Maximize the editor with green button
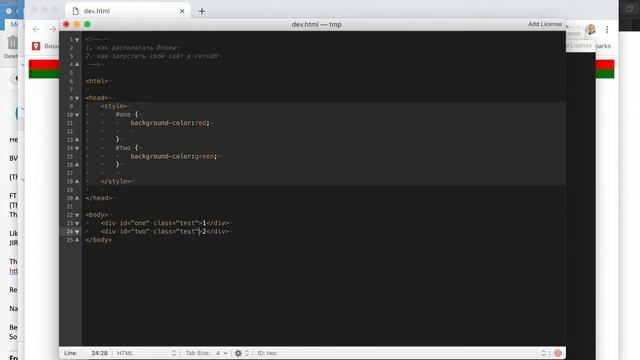Screen dimensions: 640x360 click(87, 24)
